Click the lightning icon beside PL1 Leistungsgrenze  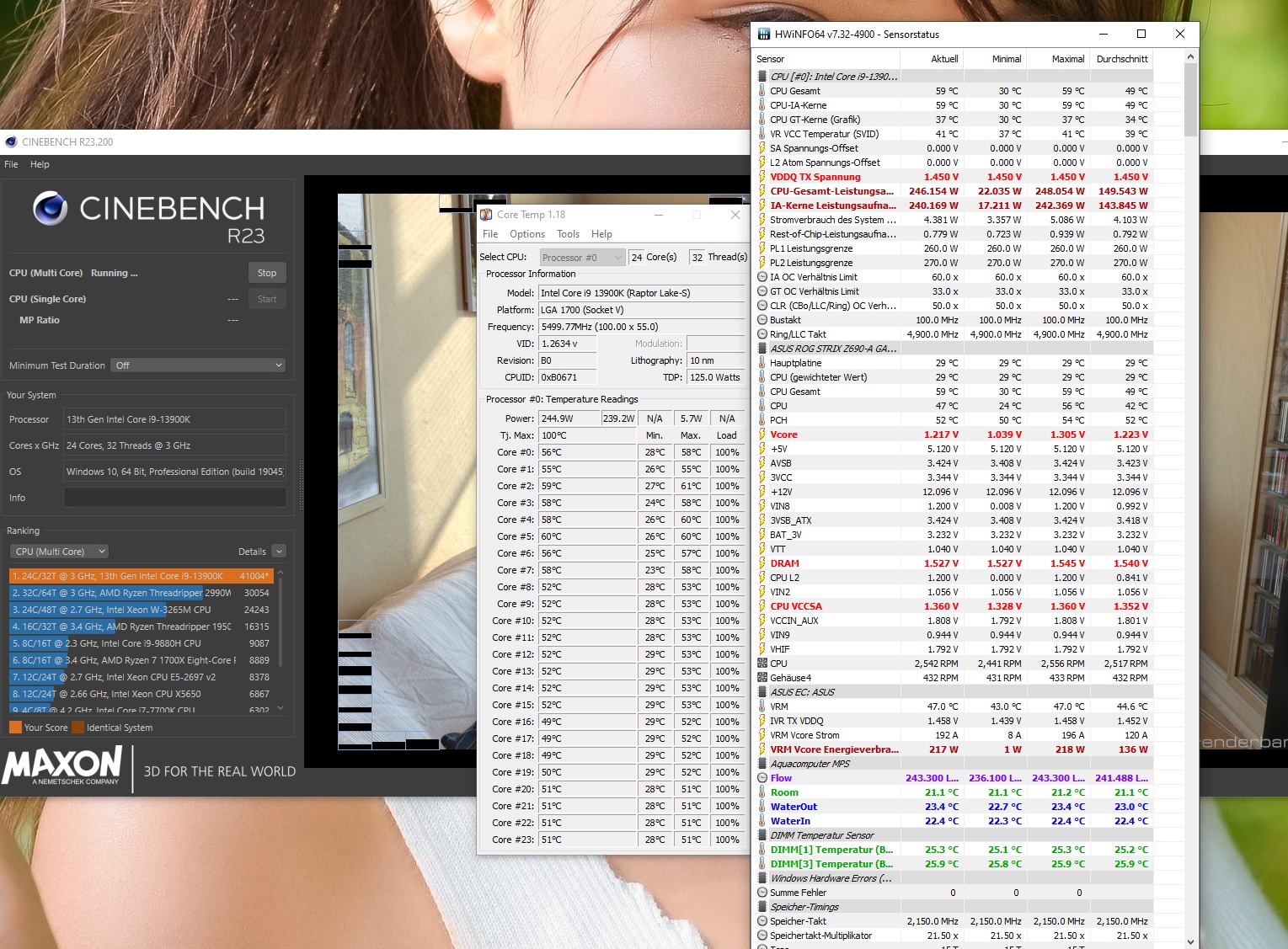pyautogui.click(x=762, y=248)
